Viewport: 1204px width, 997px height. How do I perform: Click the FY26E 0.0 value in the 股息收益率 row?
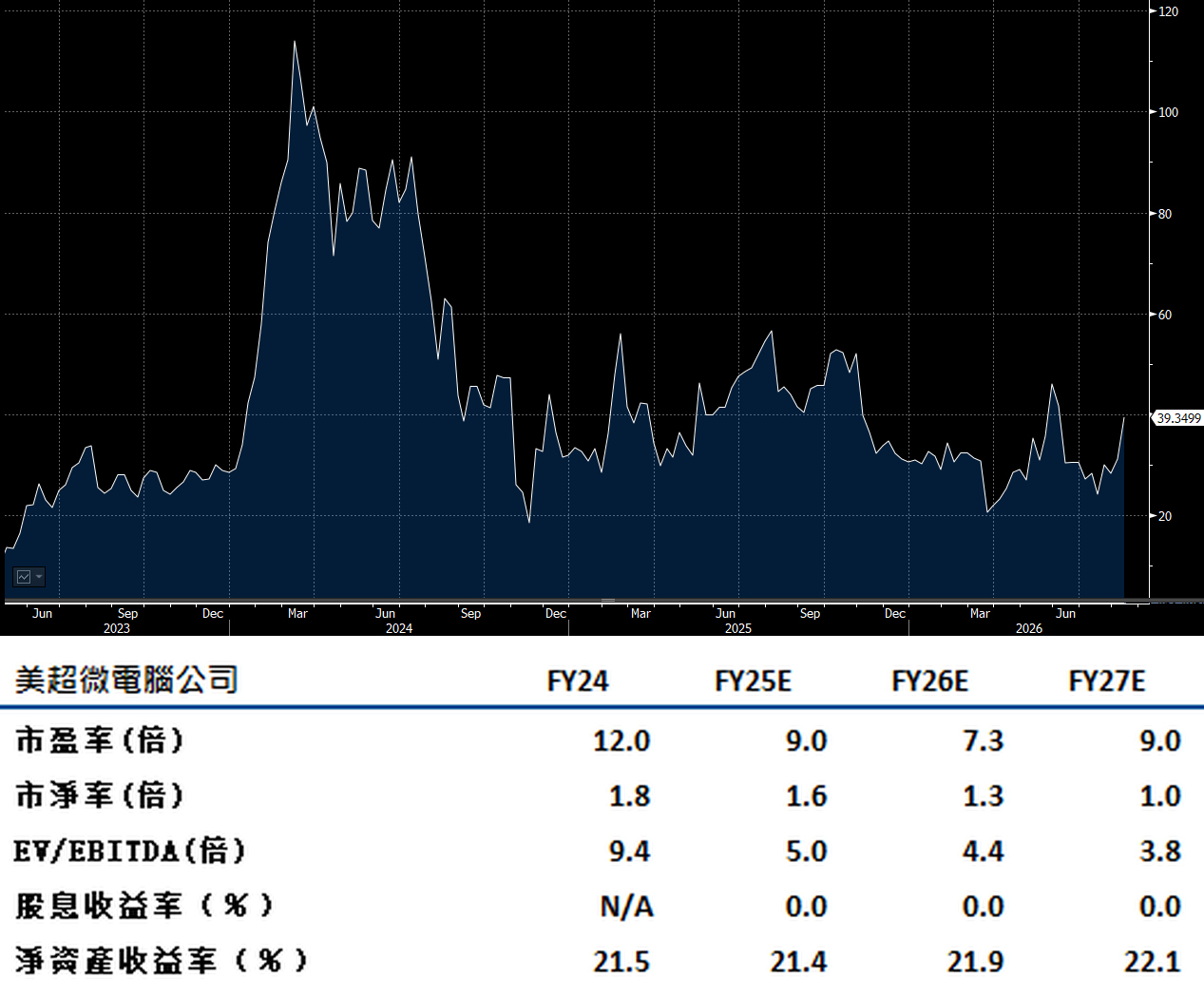coord(984,906)
